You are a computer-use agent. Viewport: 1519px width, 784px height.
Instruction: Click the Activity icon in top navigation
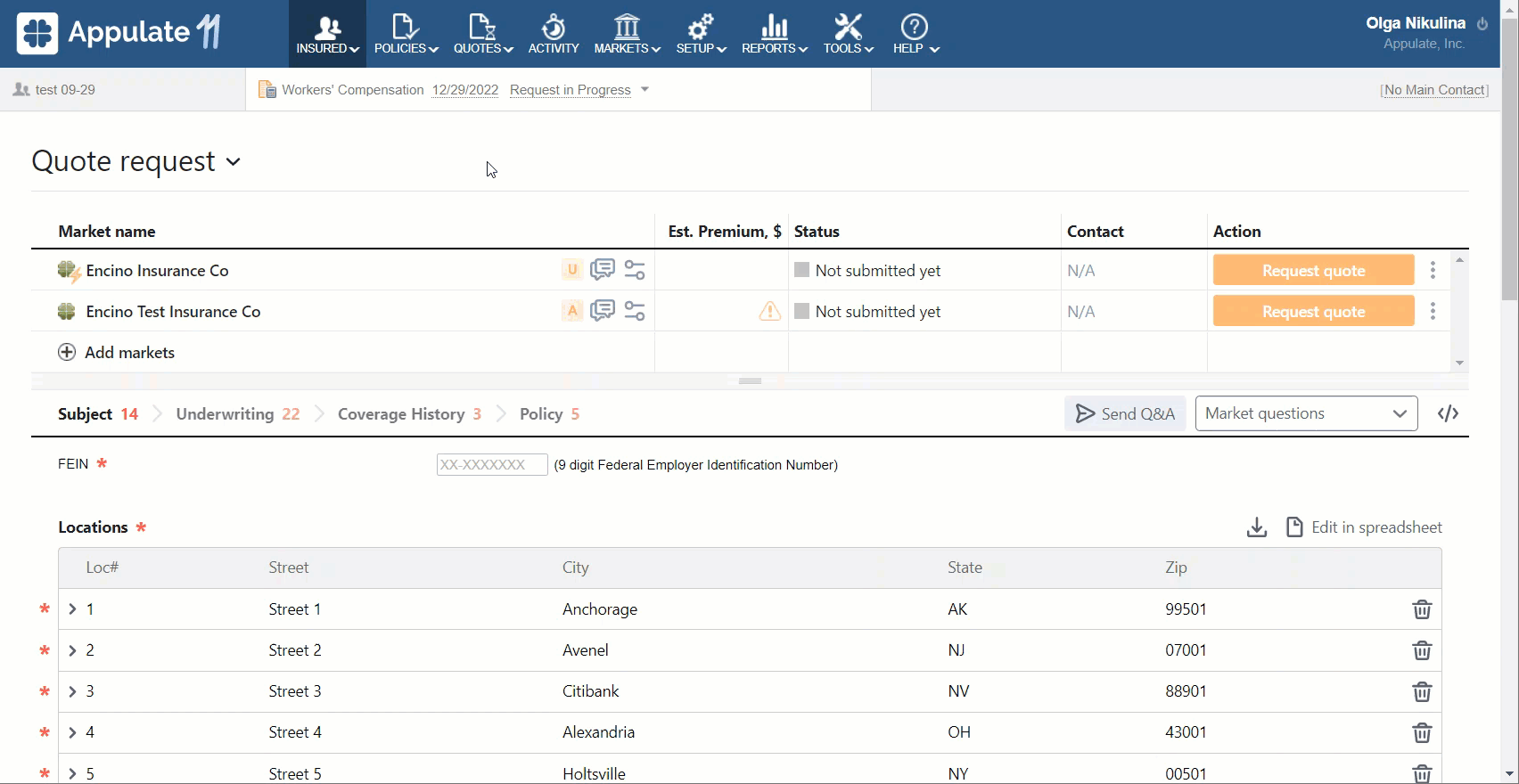554,34
